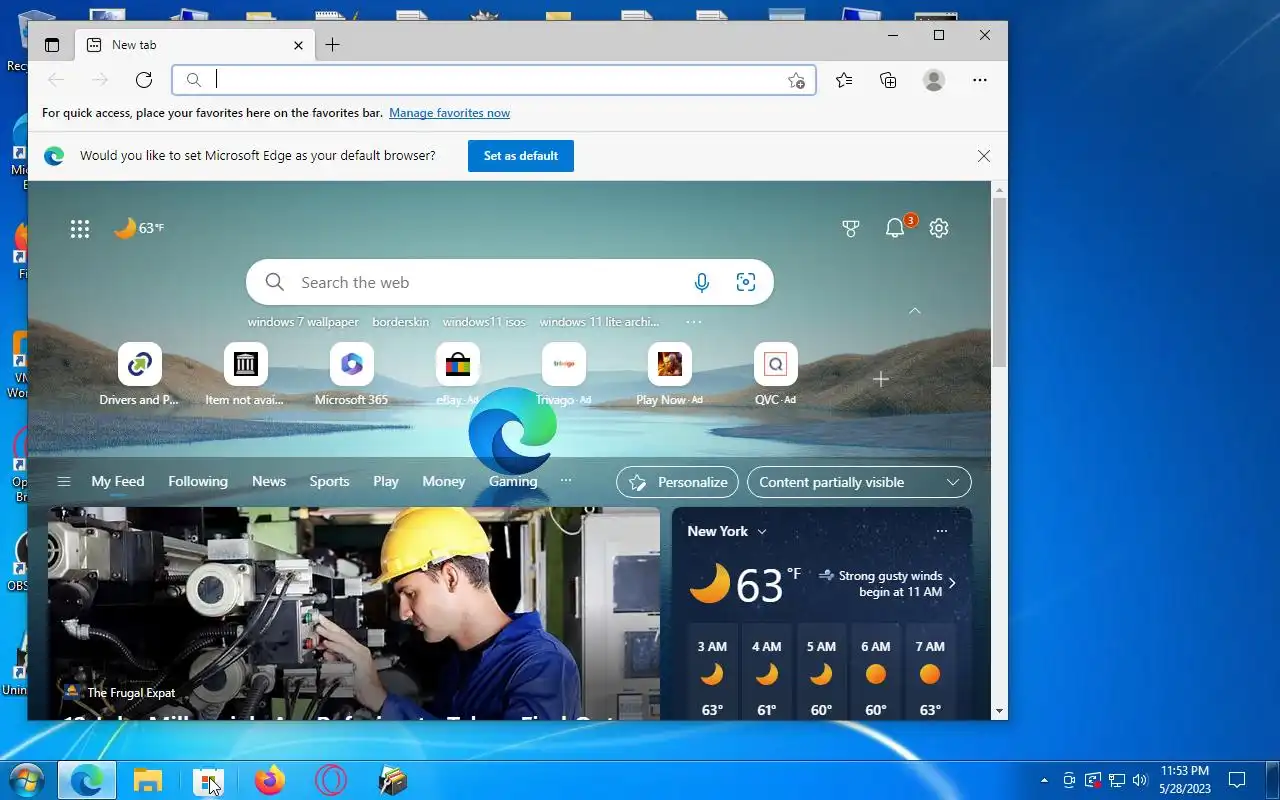
Task: Open Microsoft Rewards trophy icon
Action: tap(851, 229)
